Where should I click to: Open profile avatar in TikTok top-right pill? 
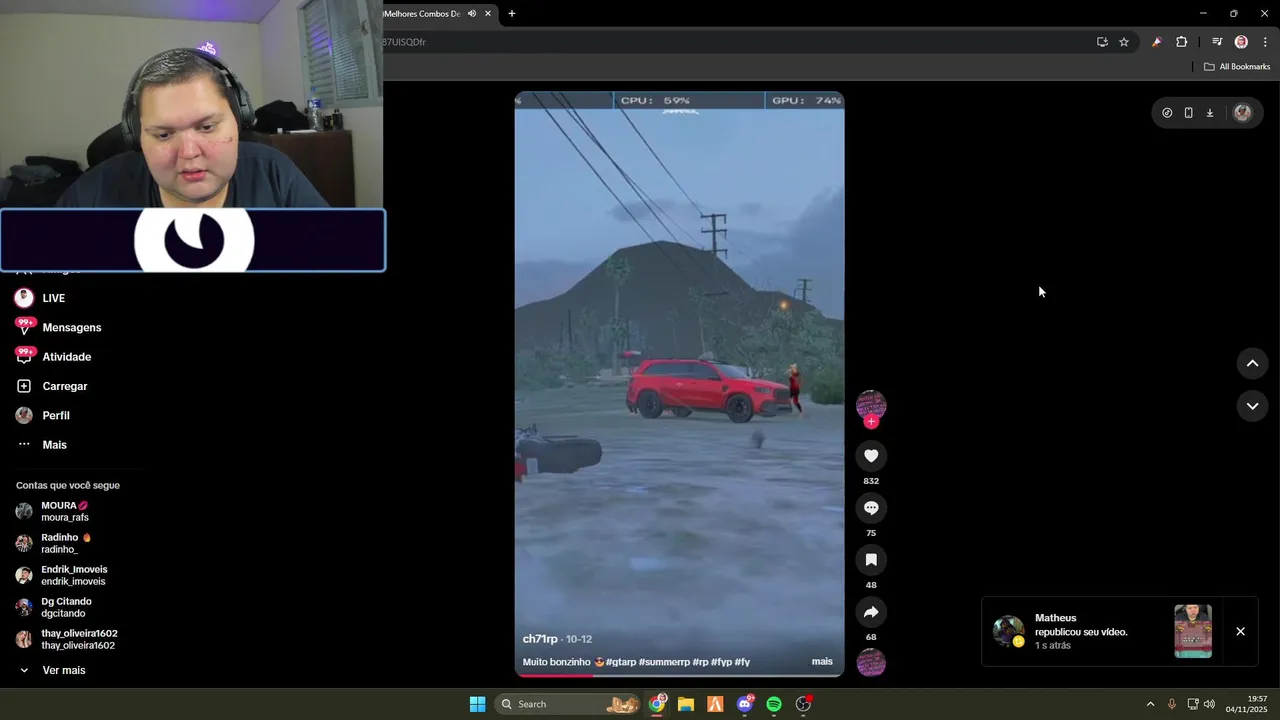1243,113
